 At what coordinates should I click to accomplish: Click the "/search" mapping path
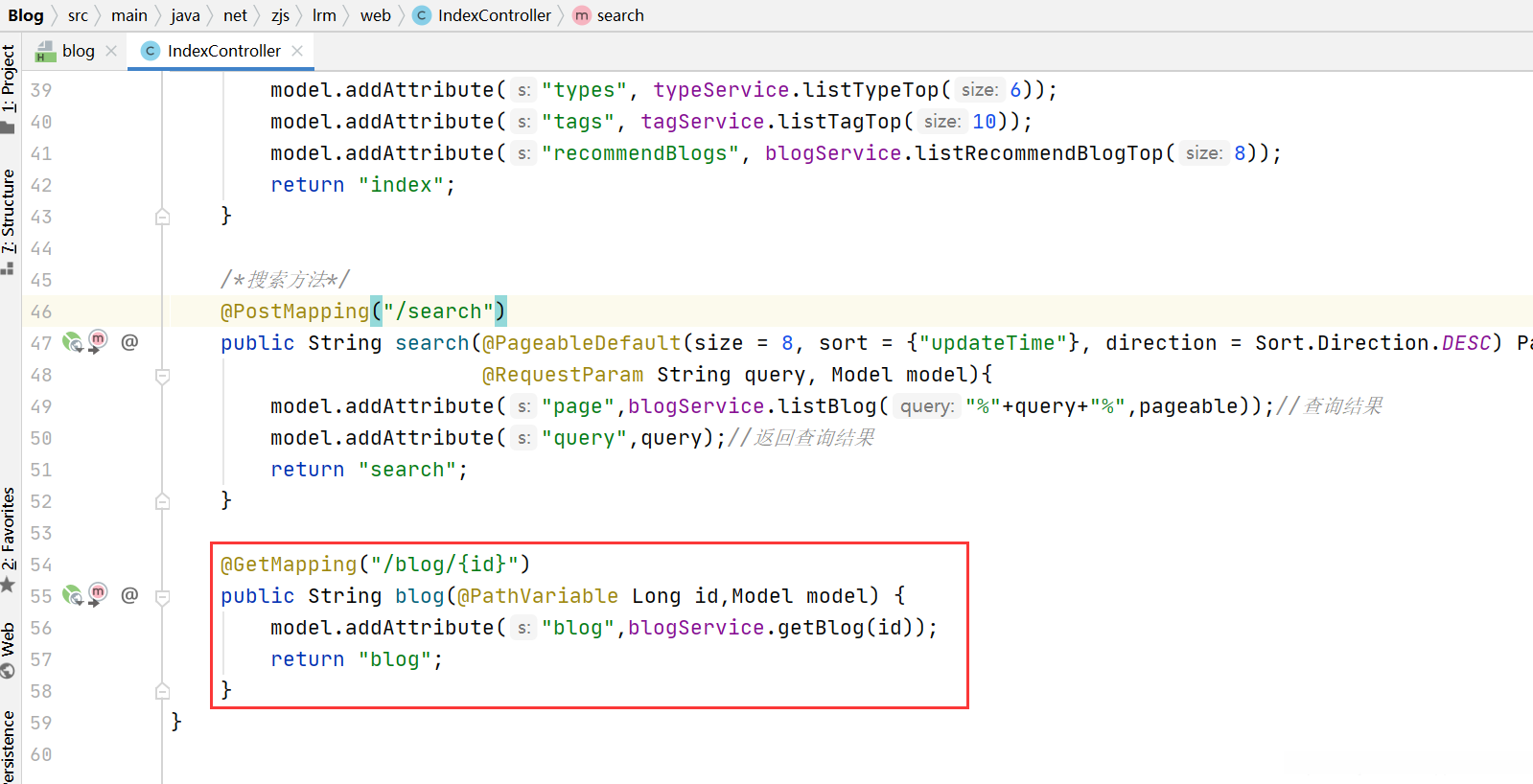[x=438, y=311]
